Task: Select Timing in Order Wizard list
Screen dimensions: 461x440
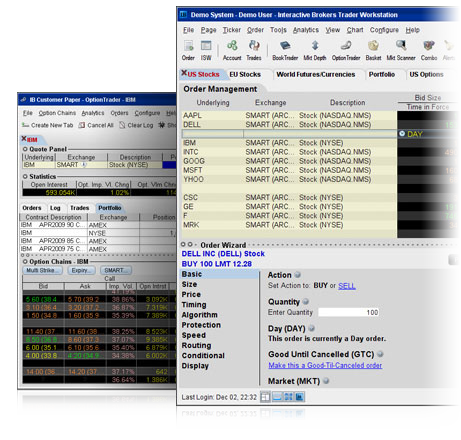Action: tap(194, 305)
